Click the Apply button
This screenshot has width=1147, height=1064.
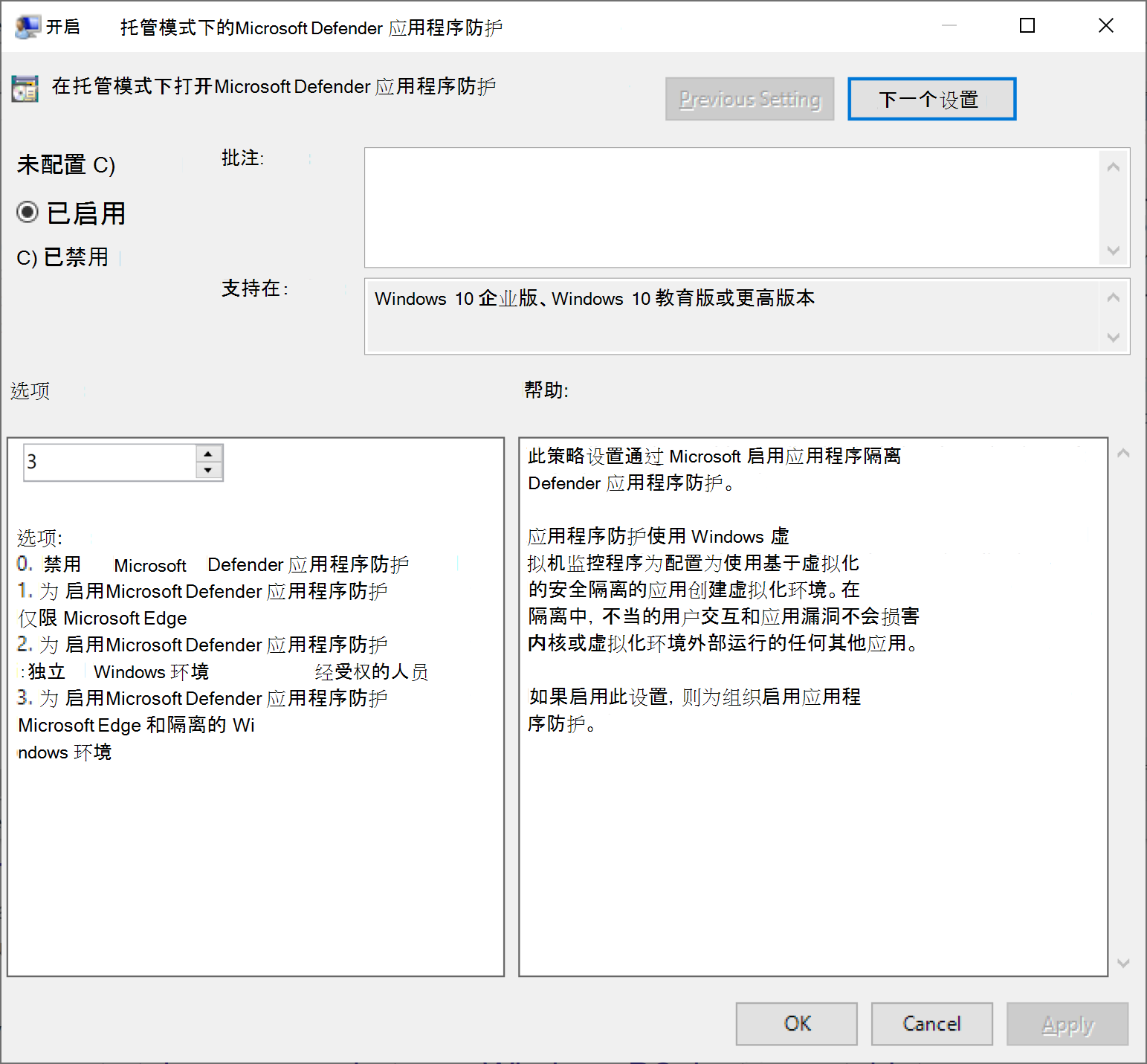coord(1067,1024)
